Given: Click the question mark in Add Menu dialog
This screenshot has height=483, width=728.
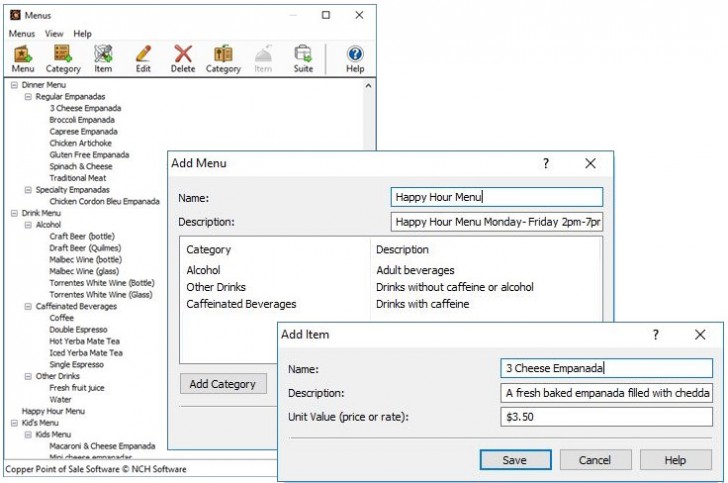Looking at the screenshot, I should click(x=546, y=163).
